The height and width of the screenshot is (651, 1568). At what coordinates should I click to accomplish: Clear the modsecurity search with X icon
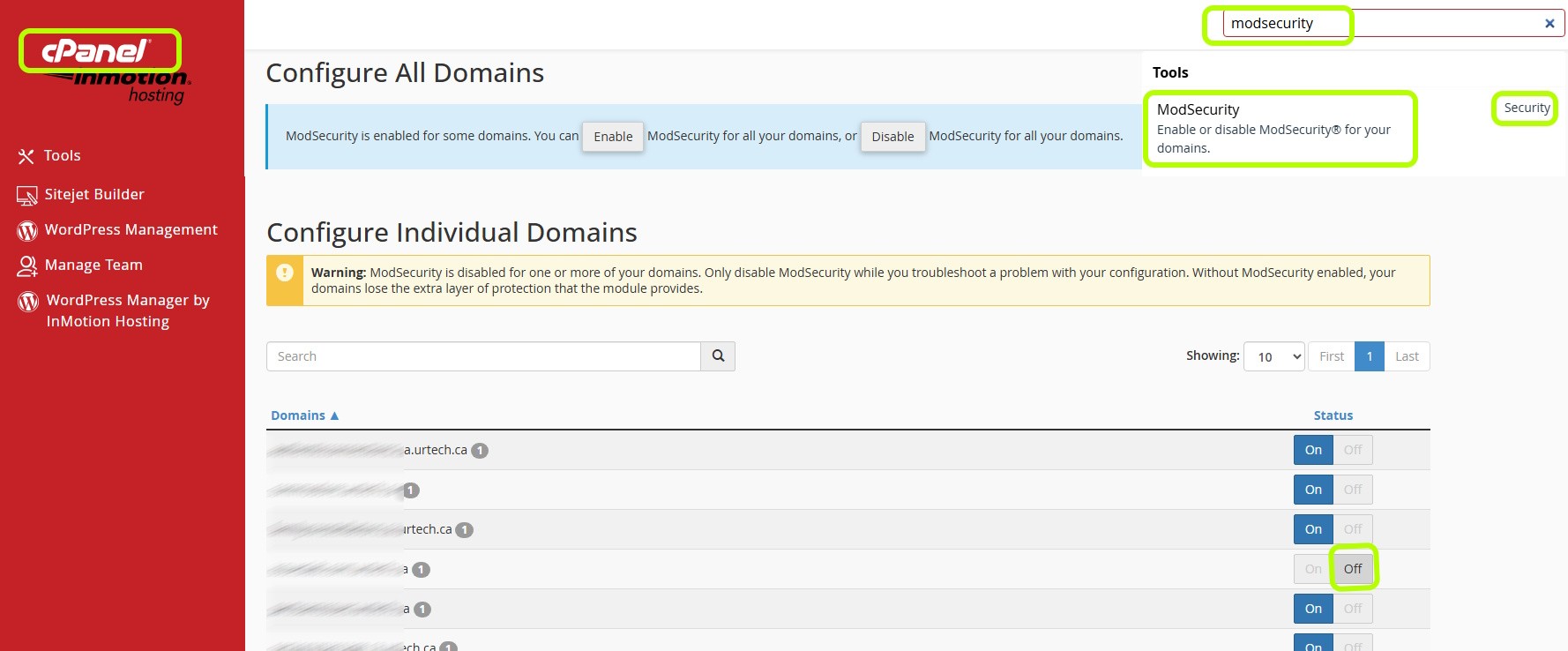coord(1549,24)
